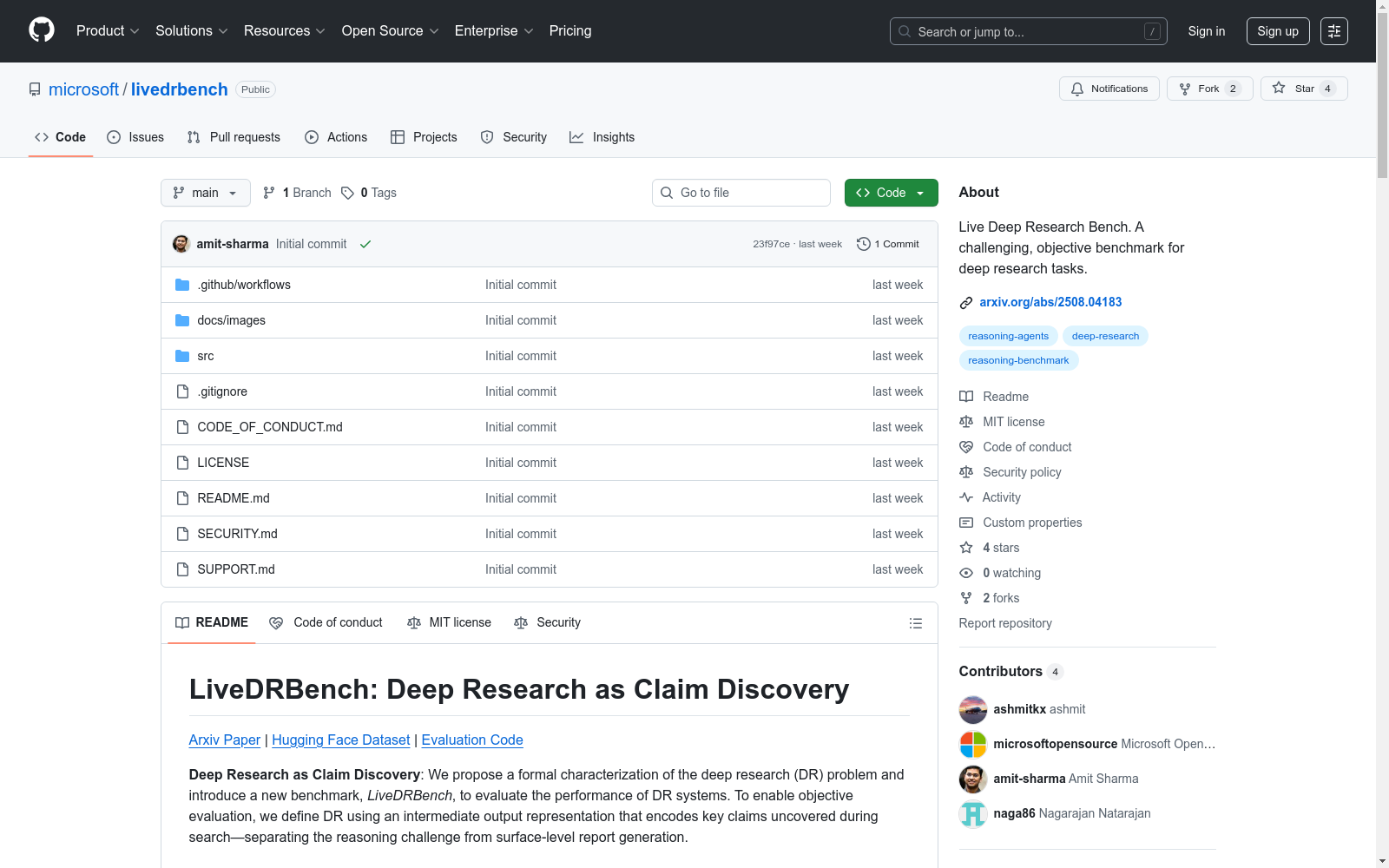The width and height of the screenshot is (1389, 868).
Task: Open the appearance settings icon button
Action: (x=1334, y=31)
